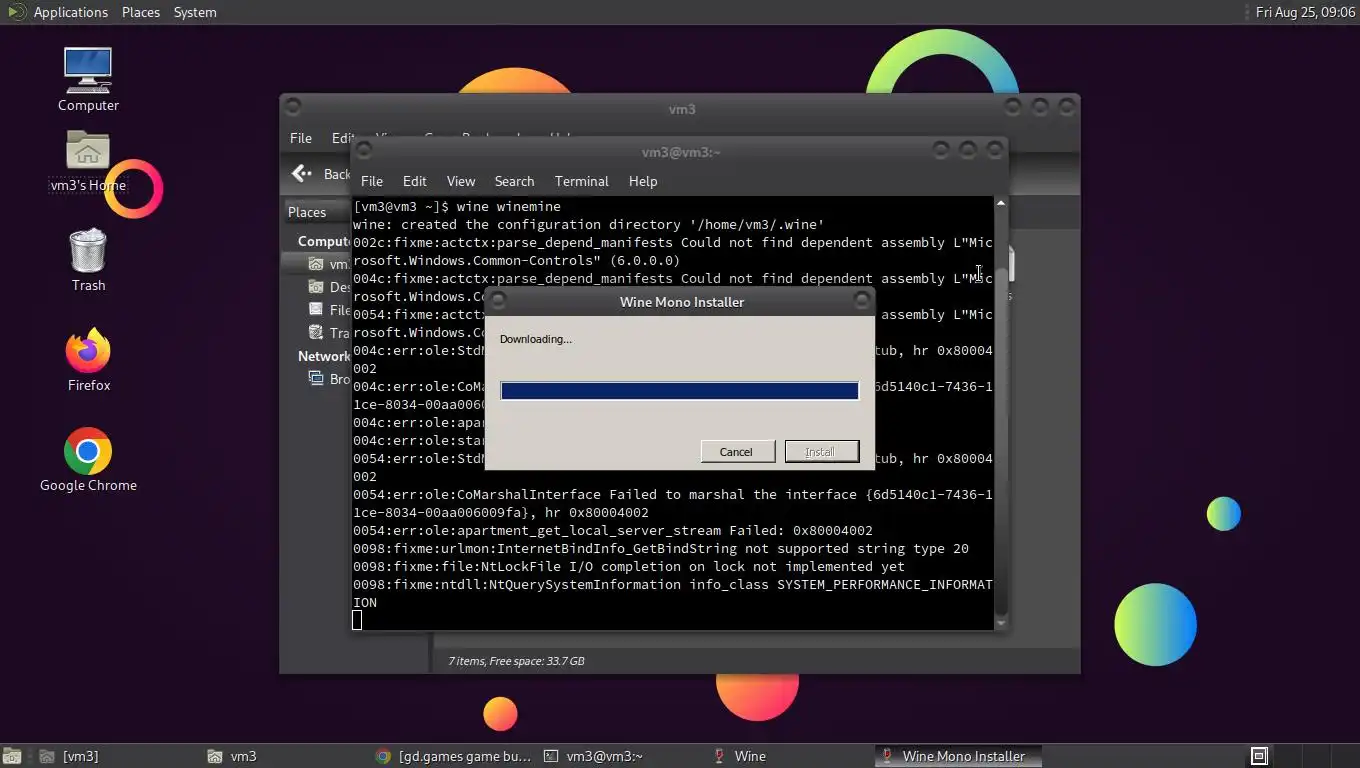Select Browse Network icon in sidebar
This screenshot has width=1360, height=768.
(x=316, y=379)
